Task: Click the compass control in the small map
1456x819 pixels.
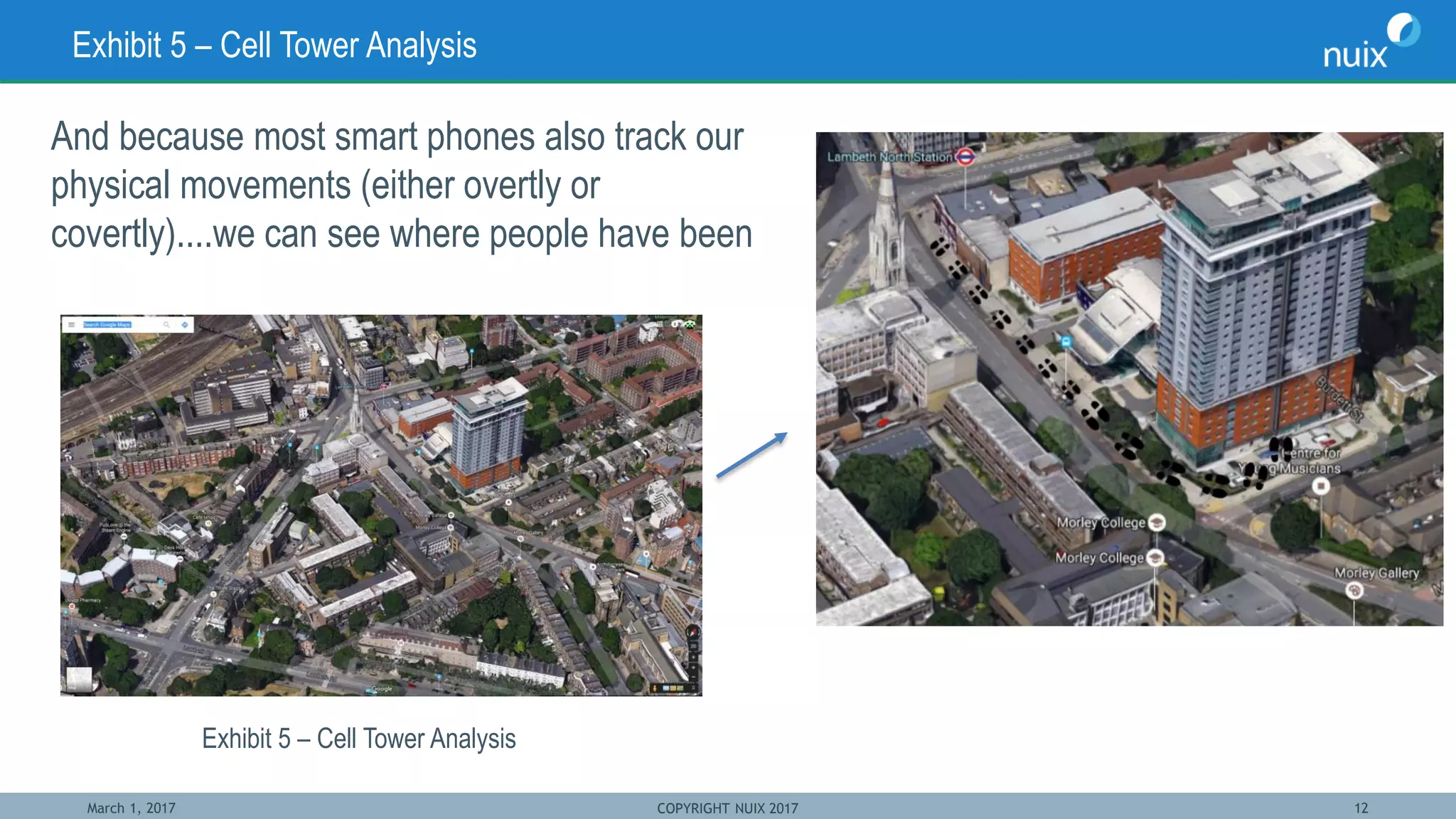Action: coord(693,631)
